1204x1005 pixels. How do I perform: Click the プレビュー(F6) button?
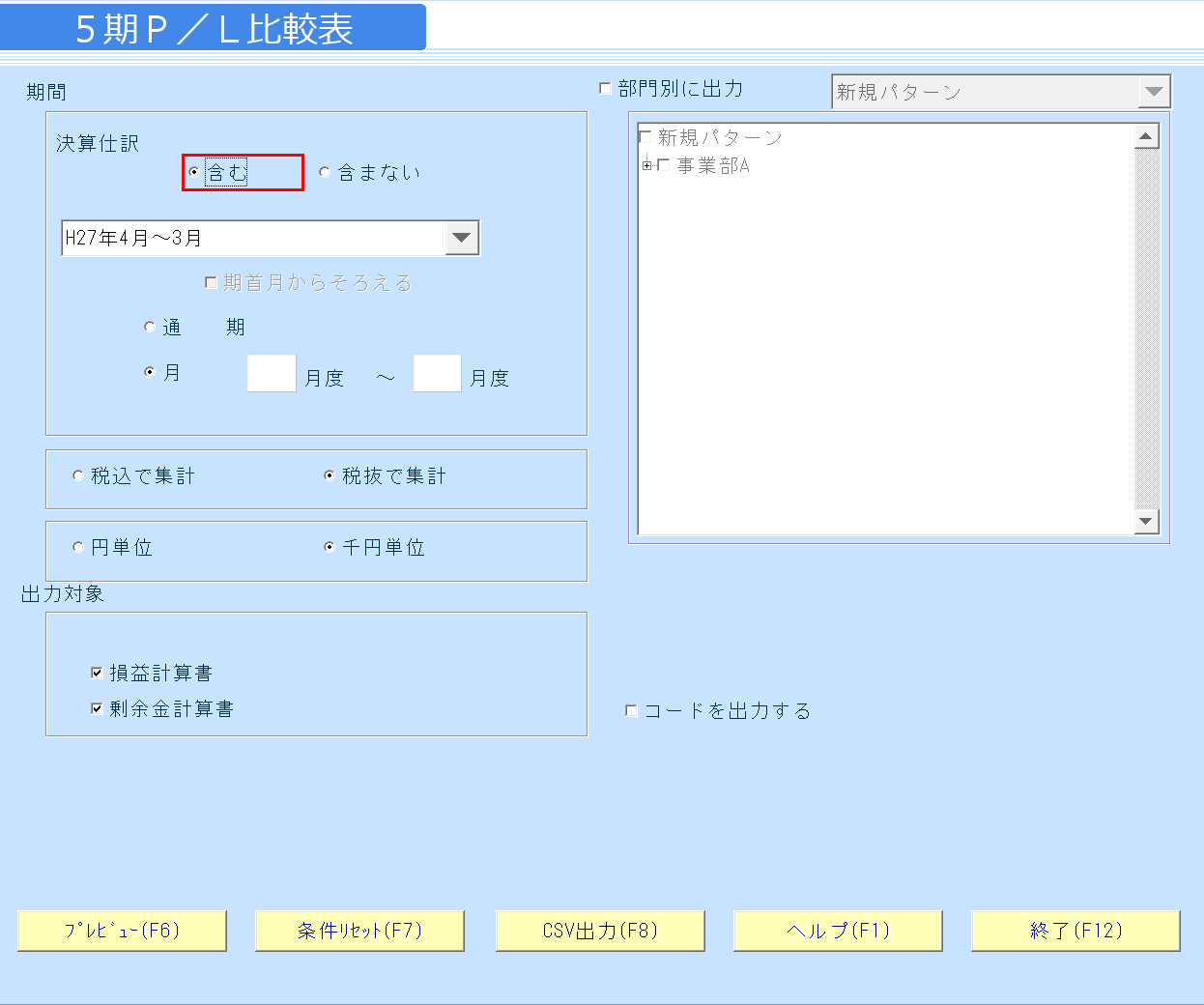123,931
